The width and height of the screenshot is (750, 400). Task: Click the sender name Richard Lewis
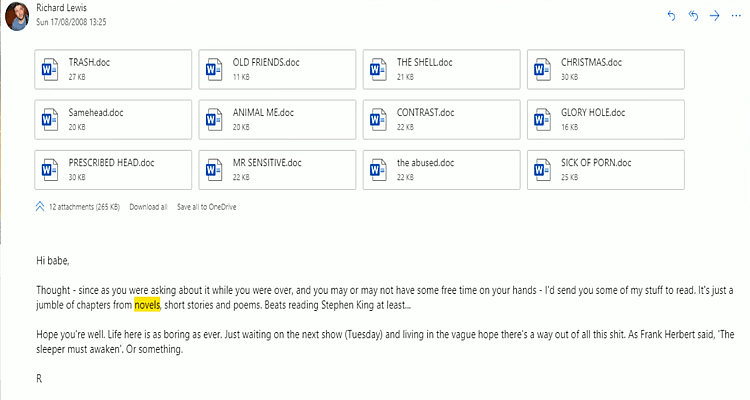62,8
